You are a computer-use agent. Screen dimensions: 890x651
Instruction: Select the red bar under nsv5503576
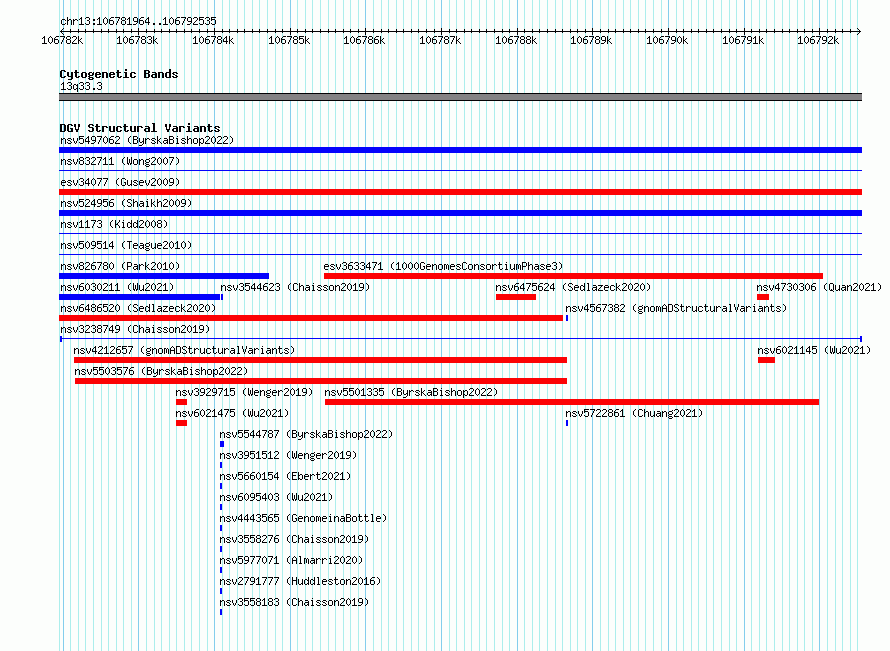(x=321, y=381)
